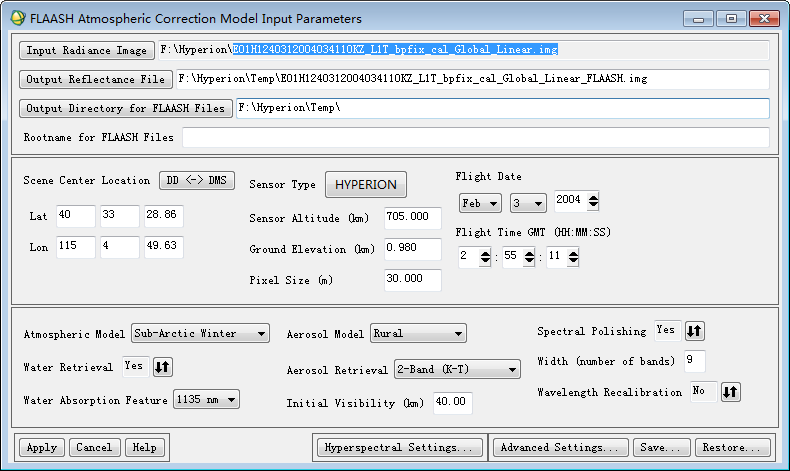Open the Aerosol Retrieval dropdown
Screen dimensions: 790x471
(457, 369)
